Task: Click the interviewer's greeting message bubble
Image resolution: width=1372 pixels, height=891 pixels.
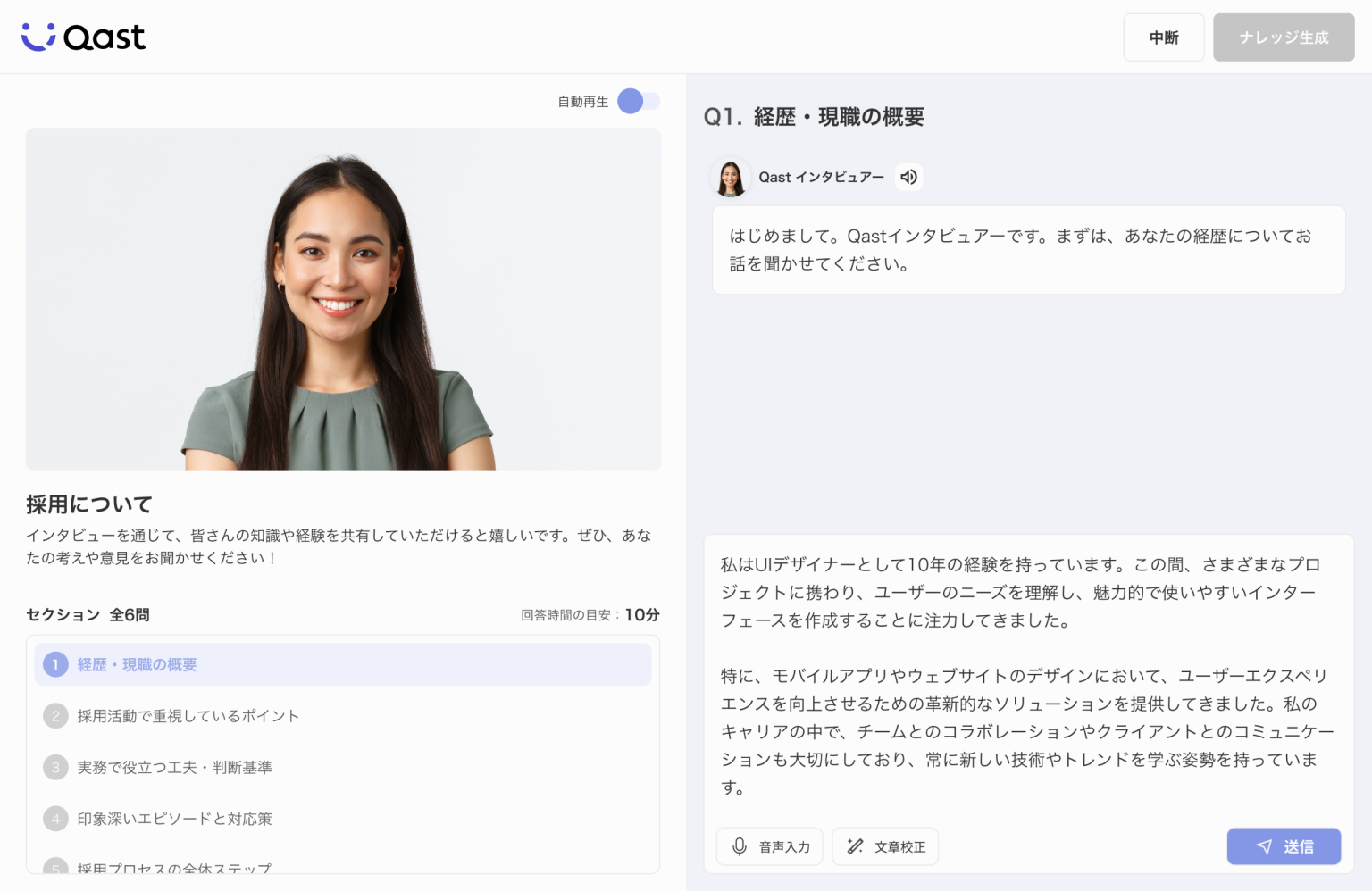Action: (1027, 250)
